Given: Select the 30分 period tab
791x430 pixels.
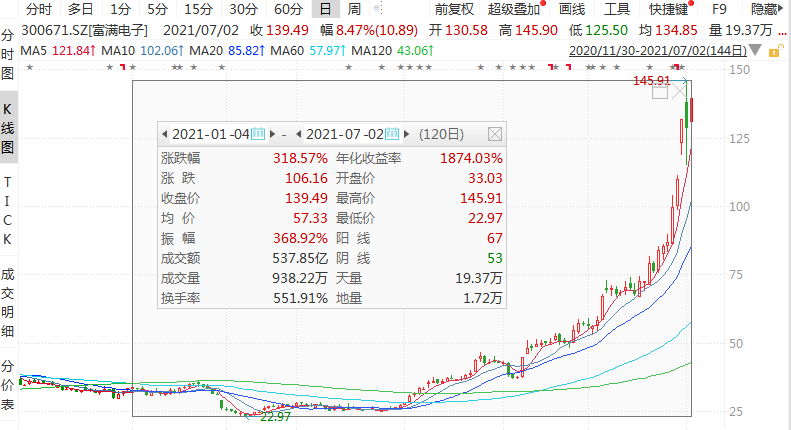Looking at the screenshot, I should point(243,9).
